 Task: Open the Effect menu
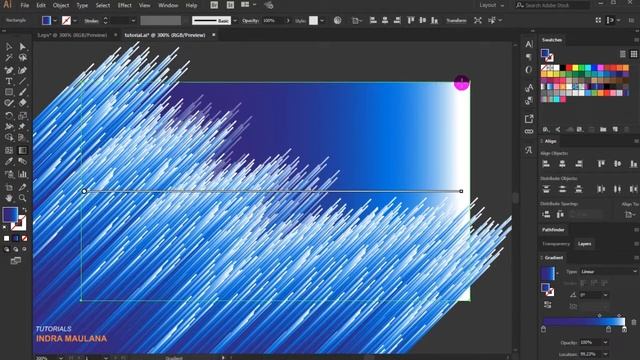(x=125, y=5)
